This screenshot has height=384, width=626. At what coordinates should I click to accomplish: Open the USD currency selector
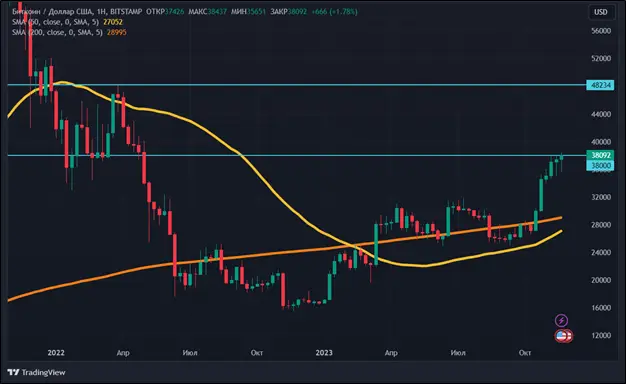pos(601,12)
